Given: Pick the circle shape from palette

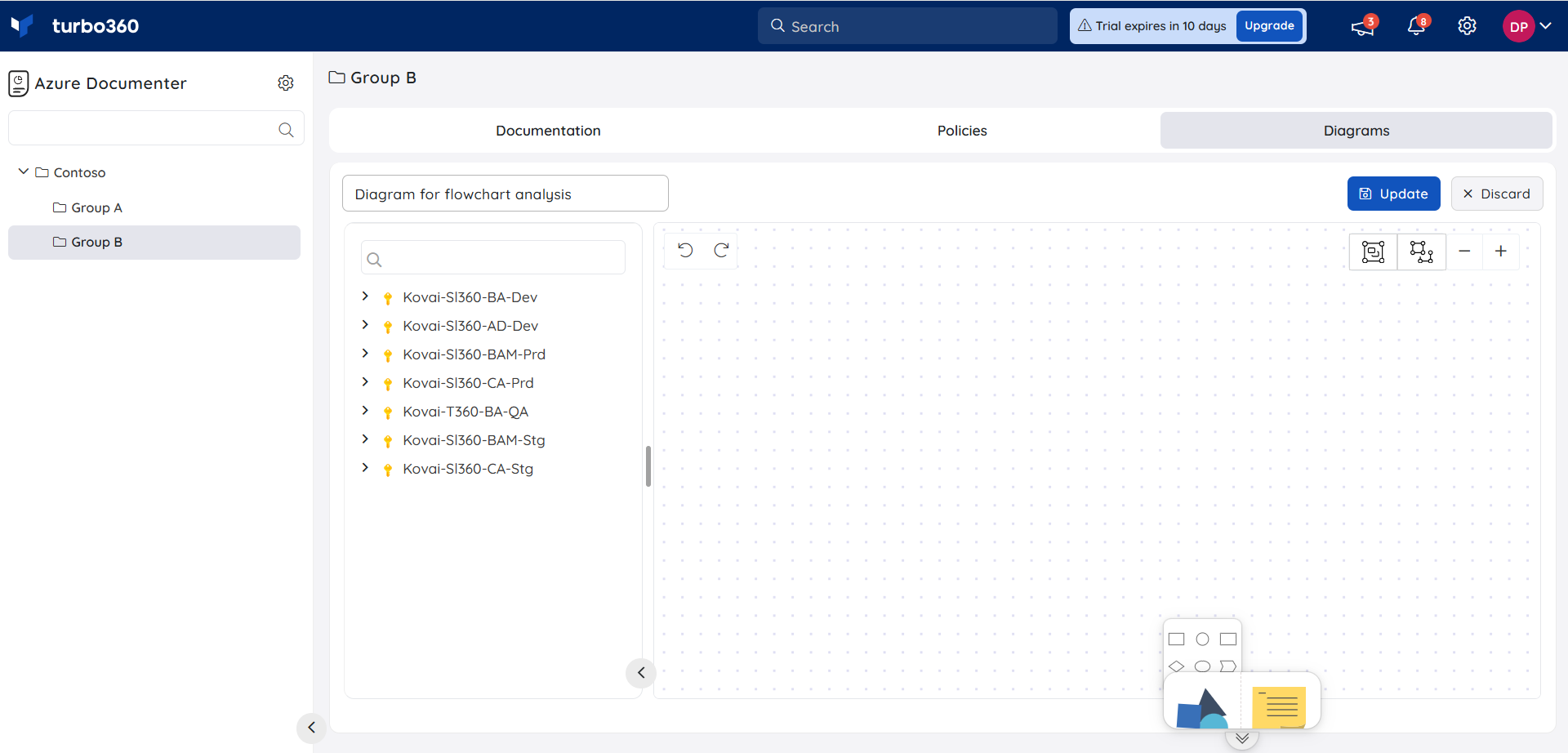Looking at the screenshot, I should (1202, 639).
